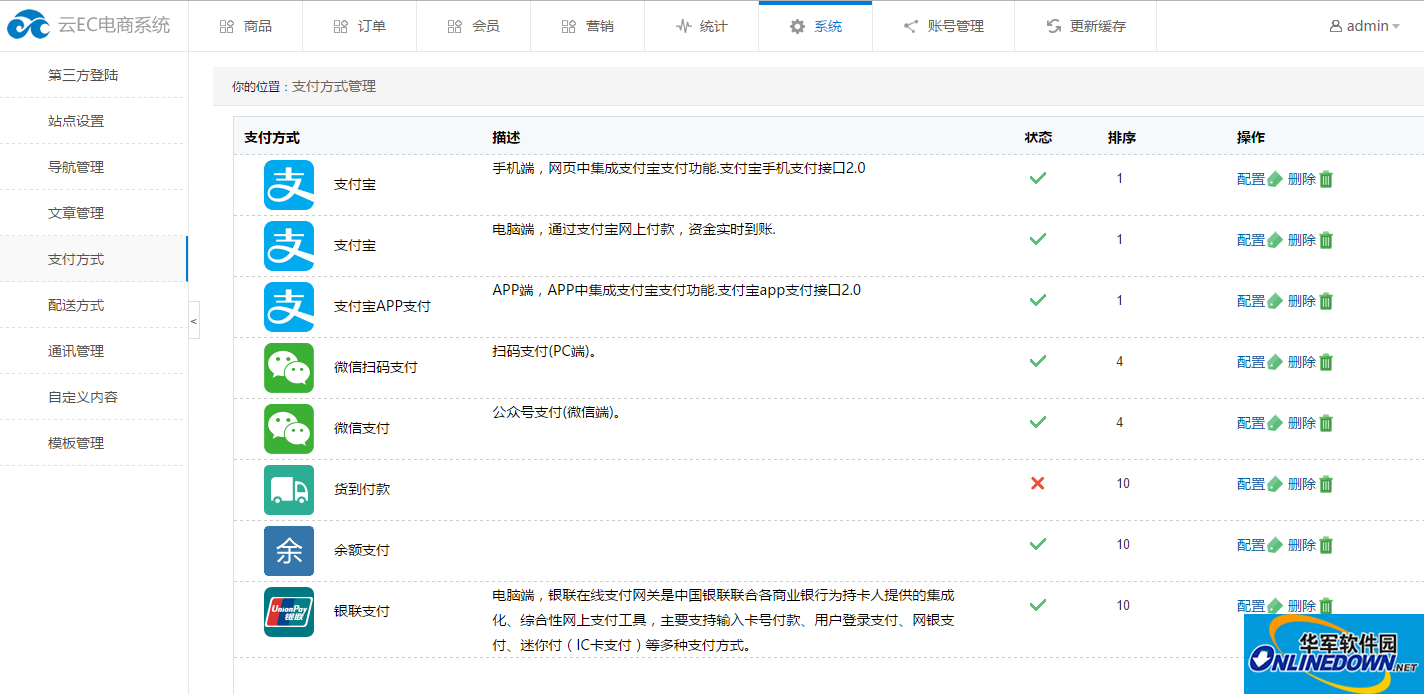This screenshot has width=1424, height=694.
Task: Click the 配置 link for 微信支付
Action: (x=1251, y=423)
